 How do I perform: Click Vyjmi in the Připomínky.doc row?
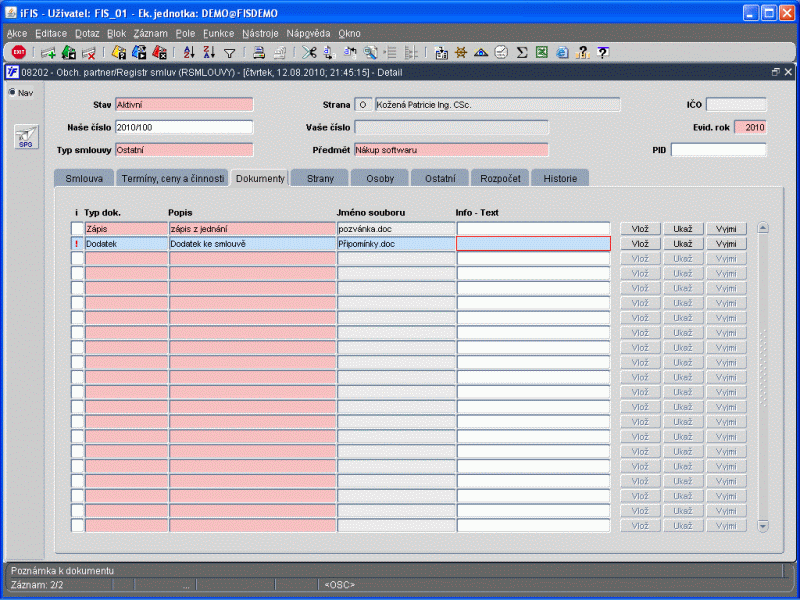[x=726, y=244]
